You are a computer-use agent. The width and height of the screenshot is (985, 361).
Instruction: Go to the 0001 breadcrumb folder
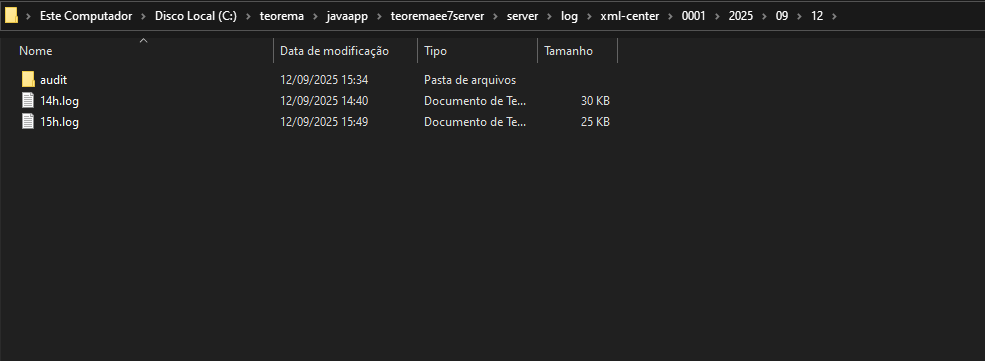(694, 16)
